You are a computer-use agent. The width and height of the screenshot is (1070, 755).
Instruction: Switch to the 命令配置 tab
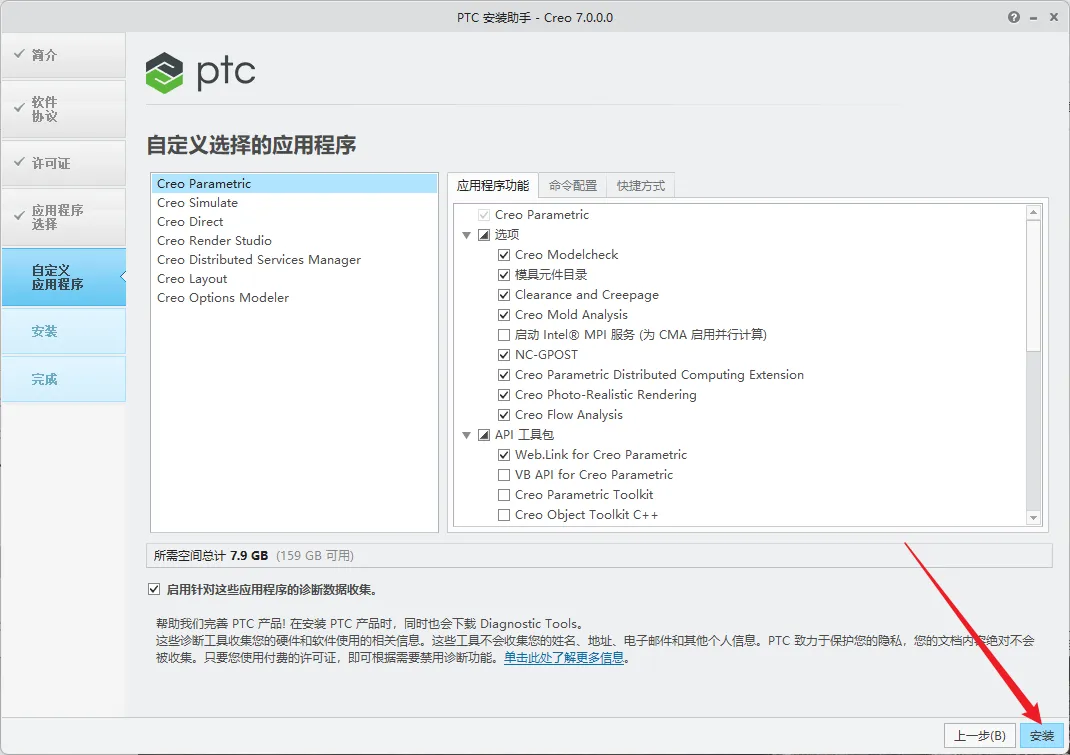tap(573, 186)
